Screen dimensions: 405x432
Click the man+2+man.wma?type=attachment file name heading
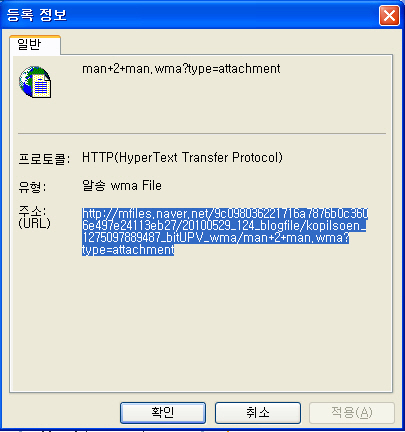[x=181, y=69]
